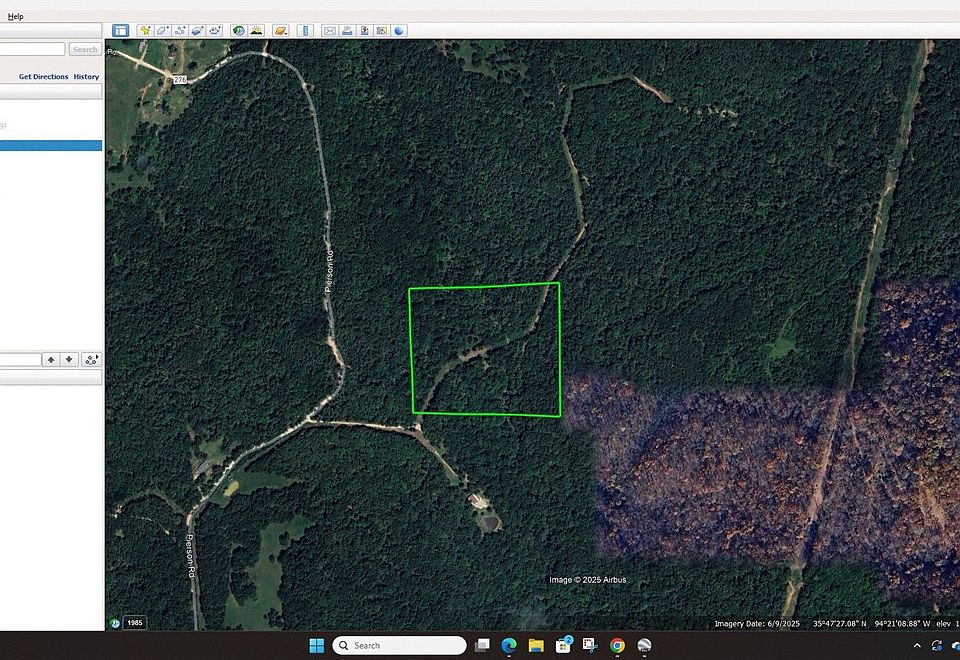
Task: Click the latitude 35°47'27.08" N readout
Action: [839, 624]
